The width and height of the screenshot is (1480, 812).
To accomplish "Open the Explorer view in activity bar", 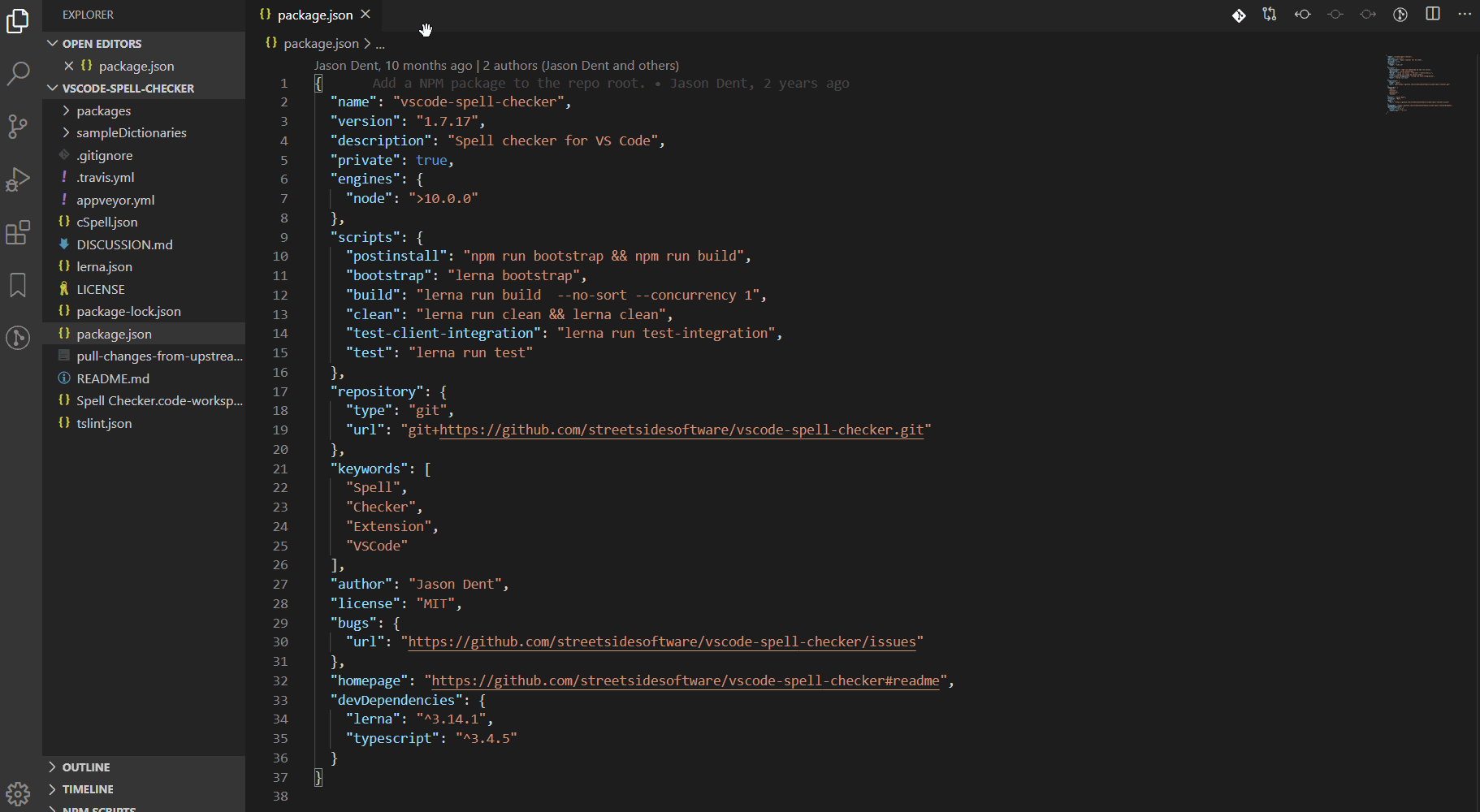I will 18,21.
